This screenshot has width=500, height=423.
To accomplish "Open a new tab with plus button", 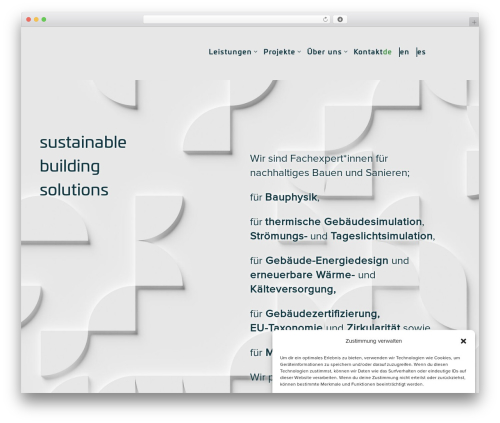I will (474, 22).
